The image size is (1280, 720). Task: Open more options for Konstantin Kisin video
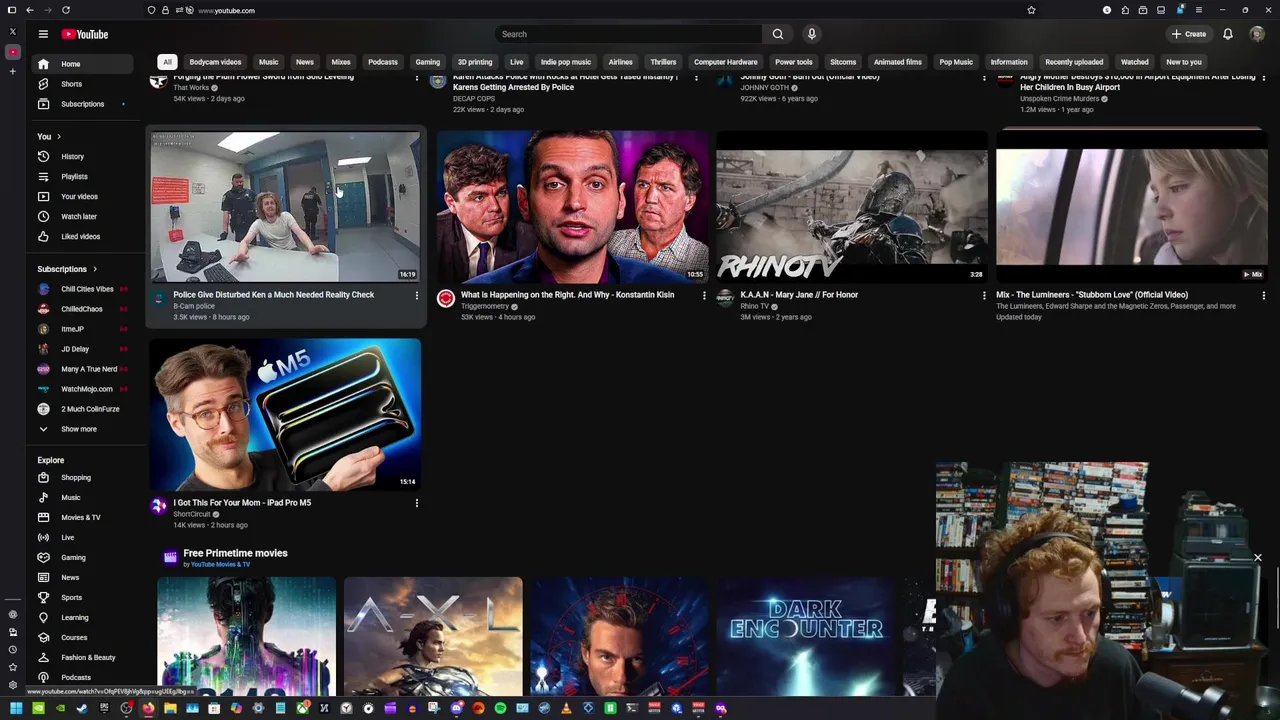pos(704,295)
